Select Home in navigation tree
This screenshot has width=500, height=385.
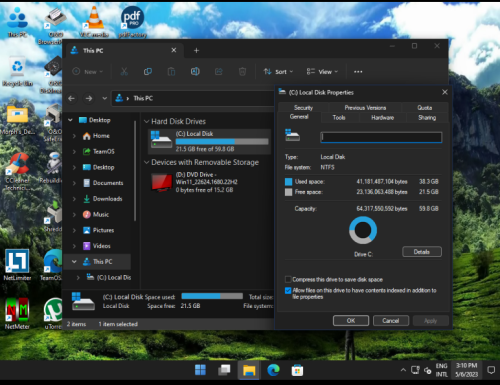point(97,136)
